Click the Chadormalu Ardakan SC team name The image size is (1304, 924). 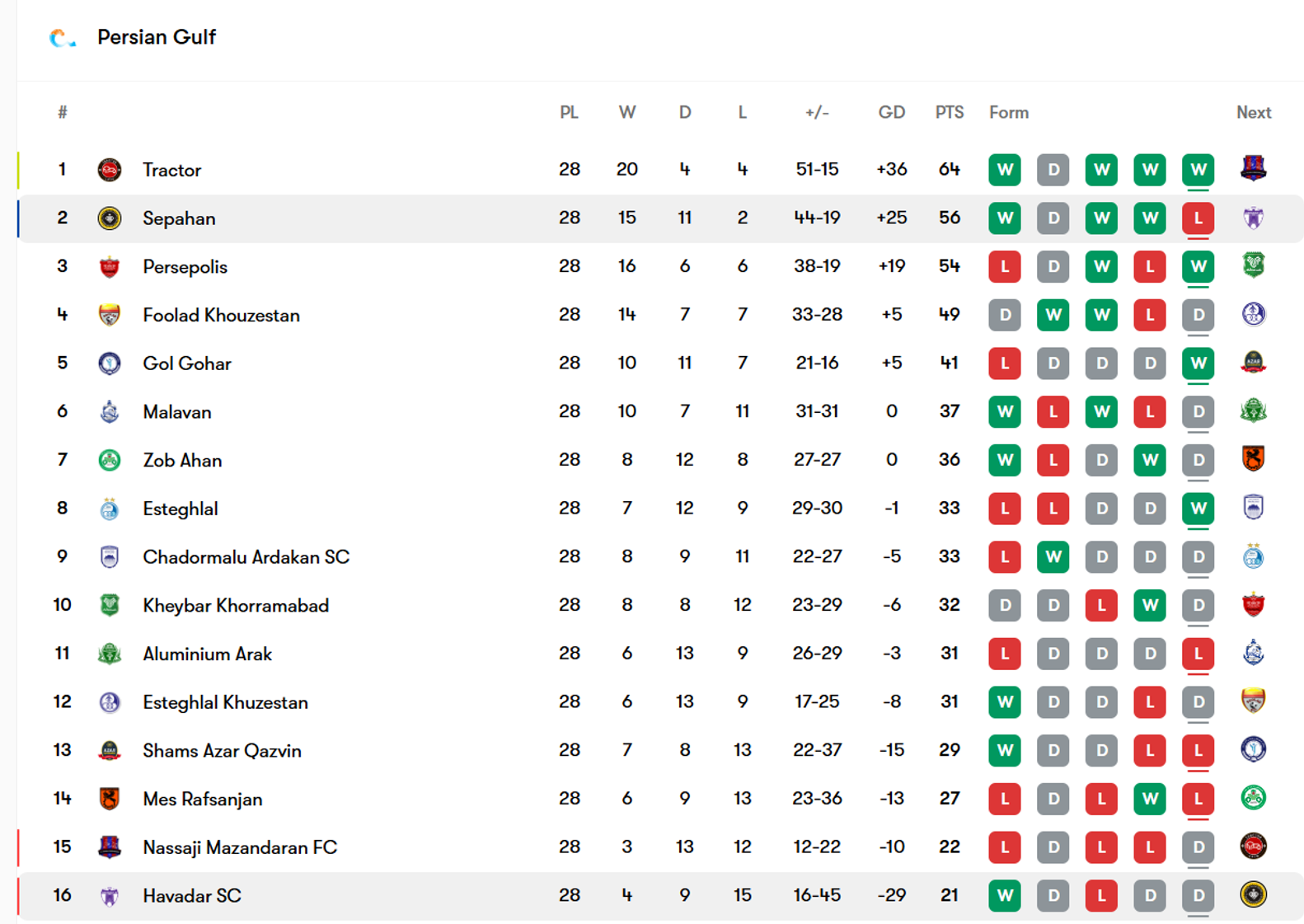click(x=246, y=557)
